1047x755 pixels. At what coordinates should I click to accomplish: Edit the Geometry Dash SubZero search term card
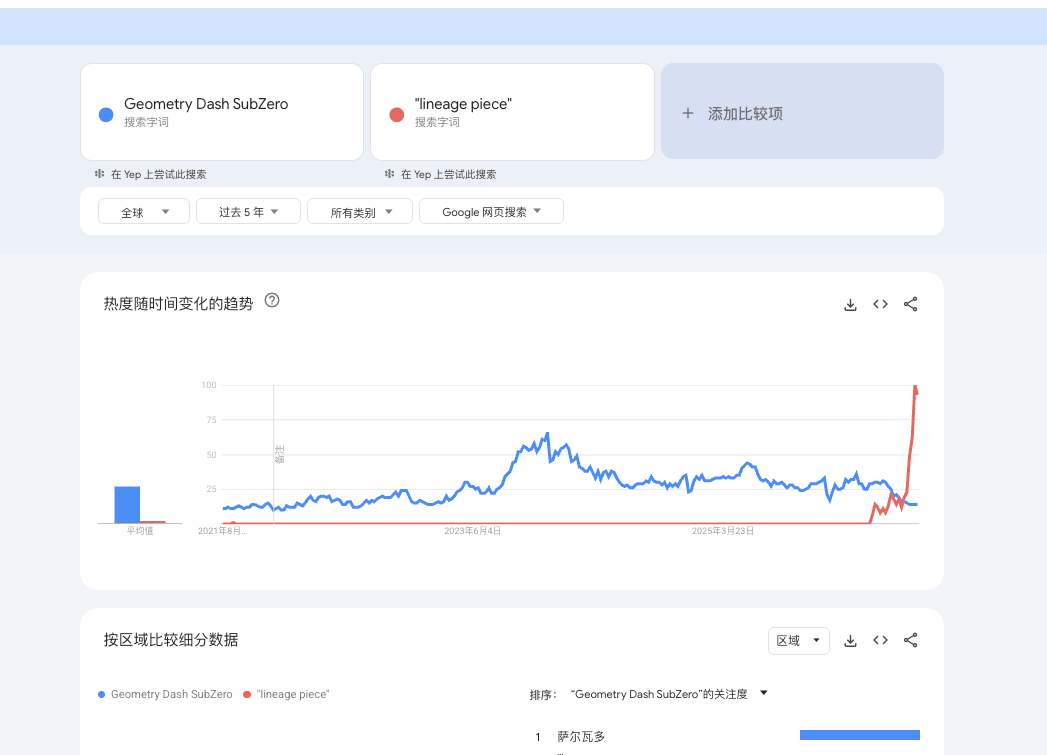coord(222,112)
